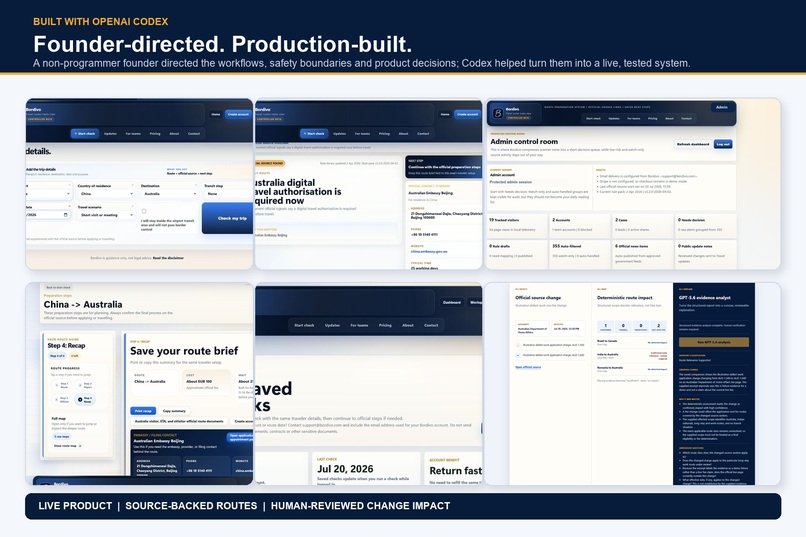The height and width of the screenshot is (537, 806).
Task: Open the Country of residence dropdown showing China
Action: [x=106, y=194]
